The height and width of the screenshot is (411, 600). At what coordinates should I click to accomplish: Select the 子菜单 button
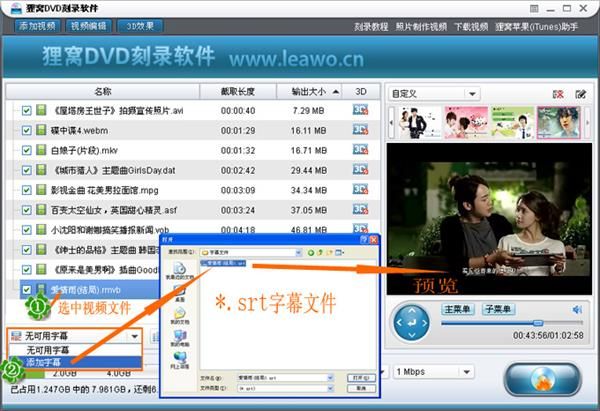499,309
